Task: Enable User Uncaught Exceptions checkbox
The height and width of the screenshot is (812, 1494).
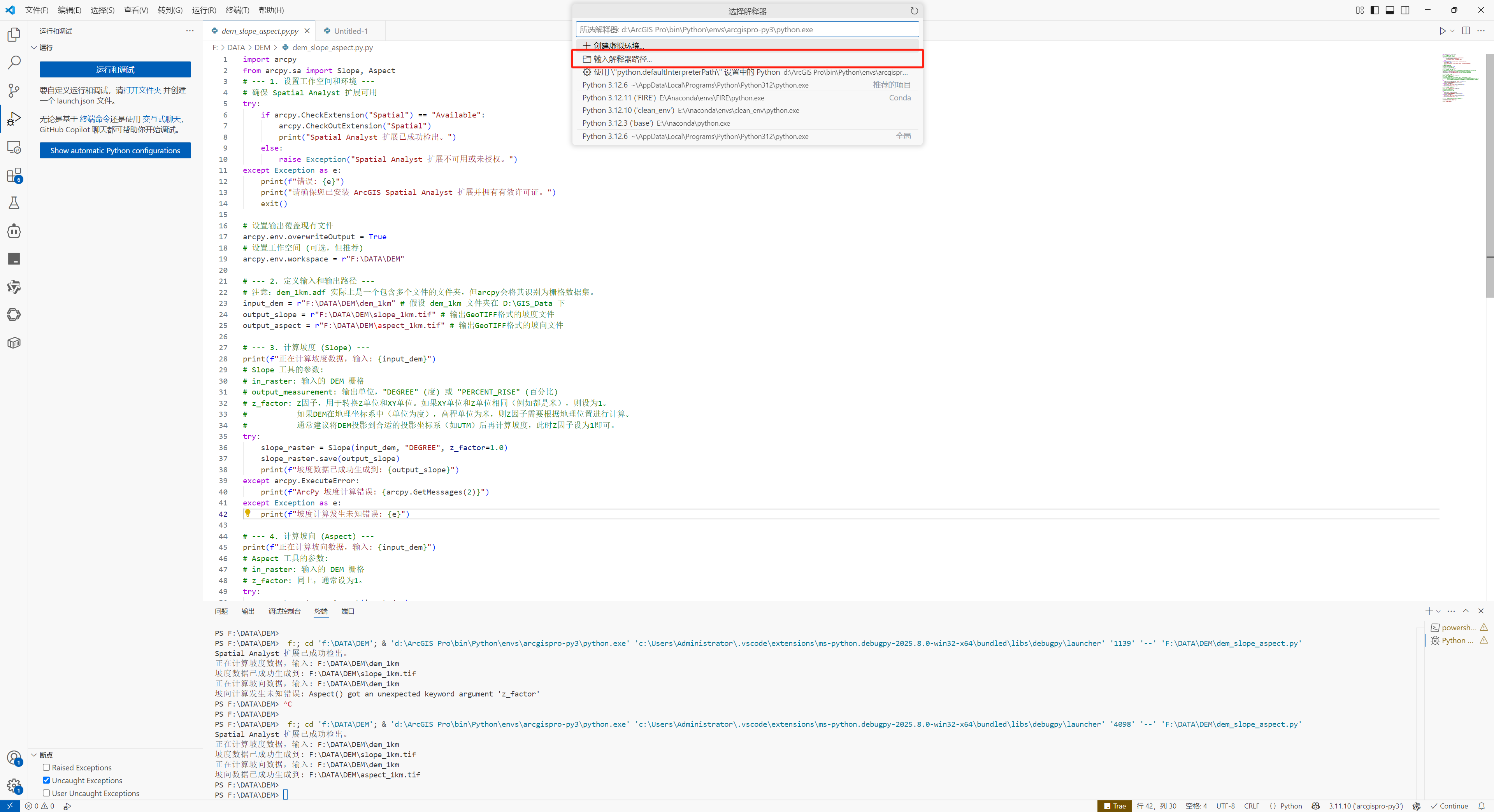Action: pyautogui.click(x=46, y=793)
